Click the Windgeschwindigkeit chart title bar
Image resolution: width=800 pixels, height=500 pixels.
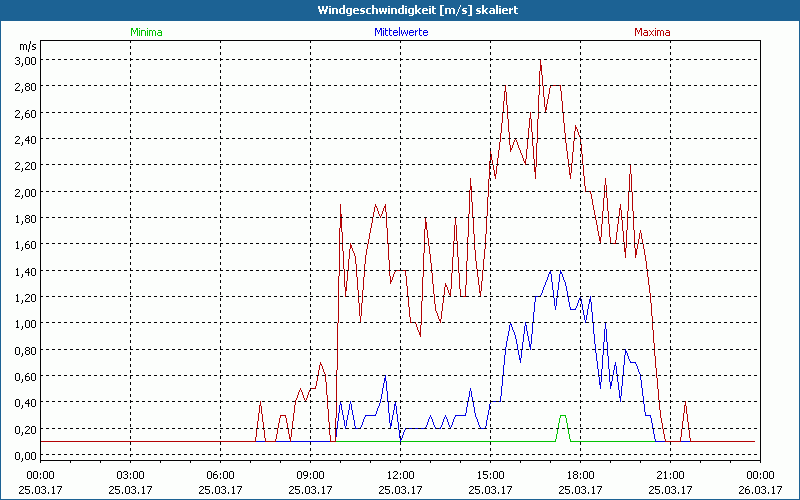[400, 9]
